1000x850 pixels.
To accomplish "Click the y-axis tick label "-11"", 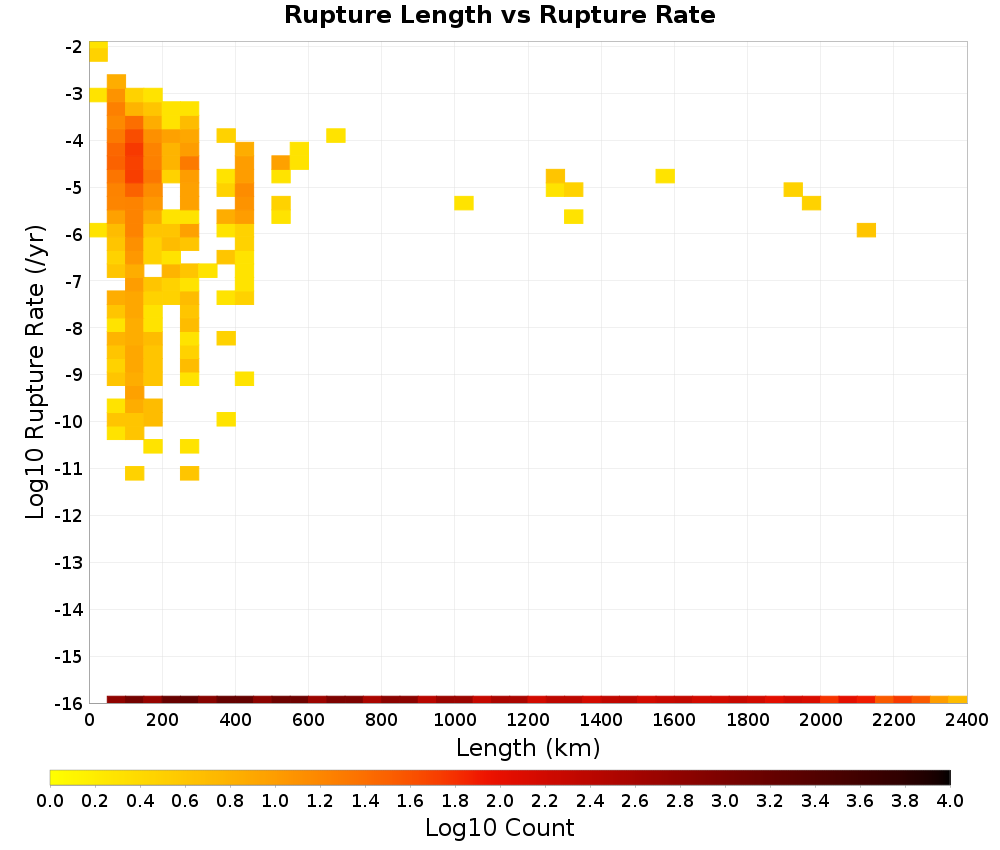I will [x=69, y=469].
